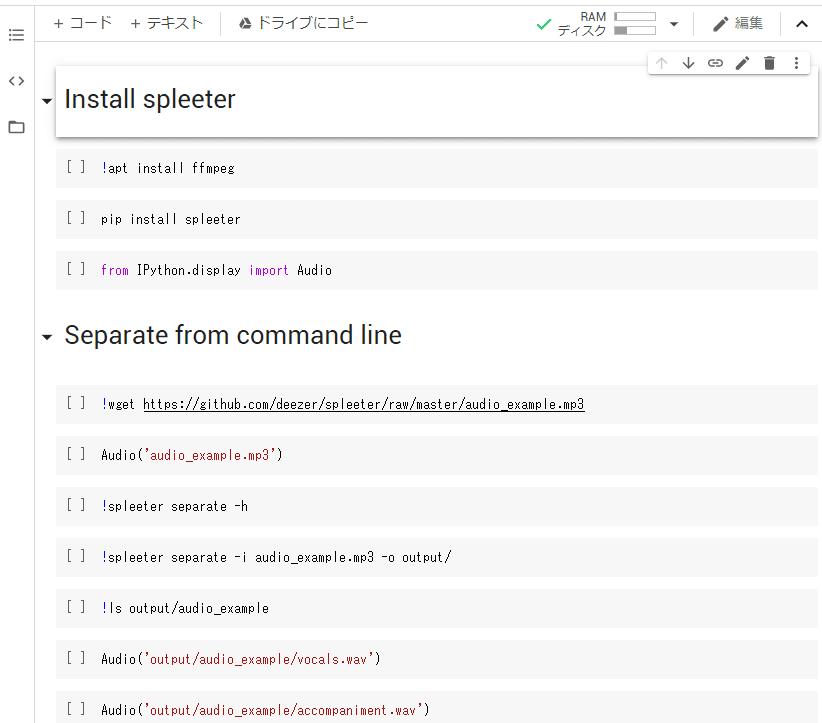This screenshot has height=723, width=822.
Task: Collapse the Separate from command line section
Action: point(46,338)
